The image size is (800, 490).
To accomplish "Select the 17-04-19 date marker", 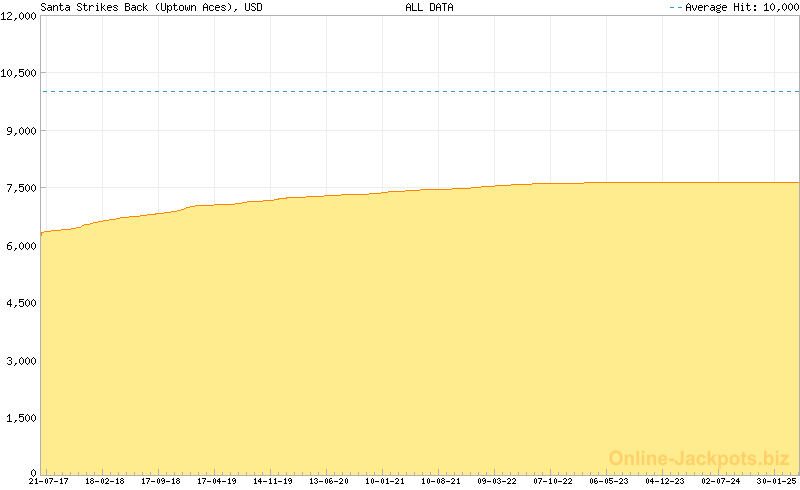I will tap(217, 481).
